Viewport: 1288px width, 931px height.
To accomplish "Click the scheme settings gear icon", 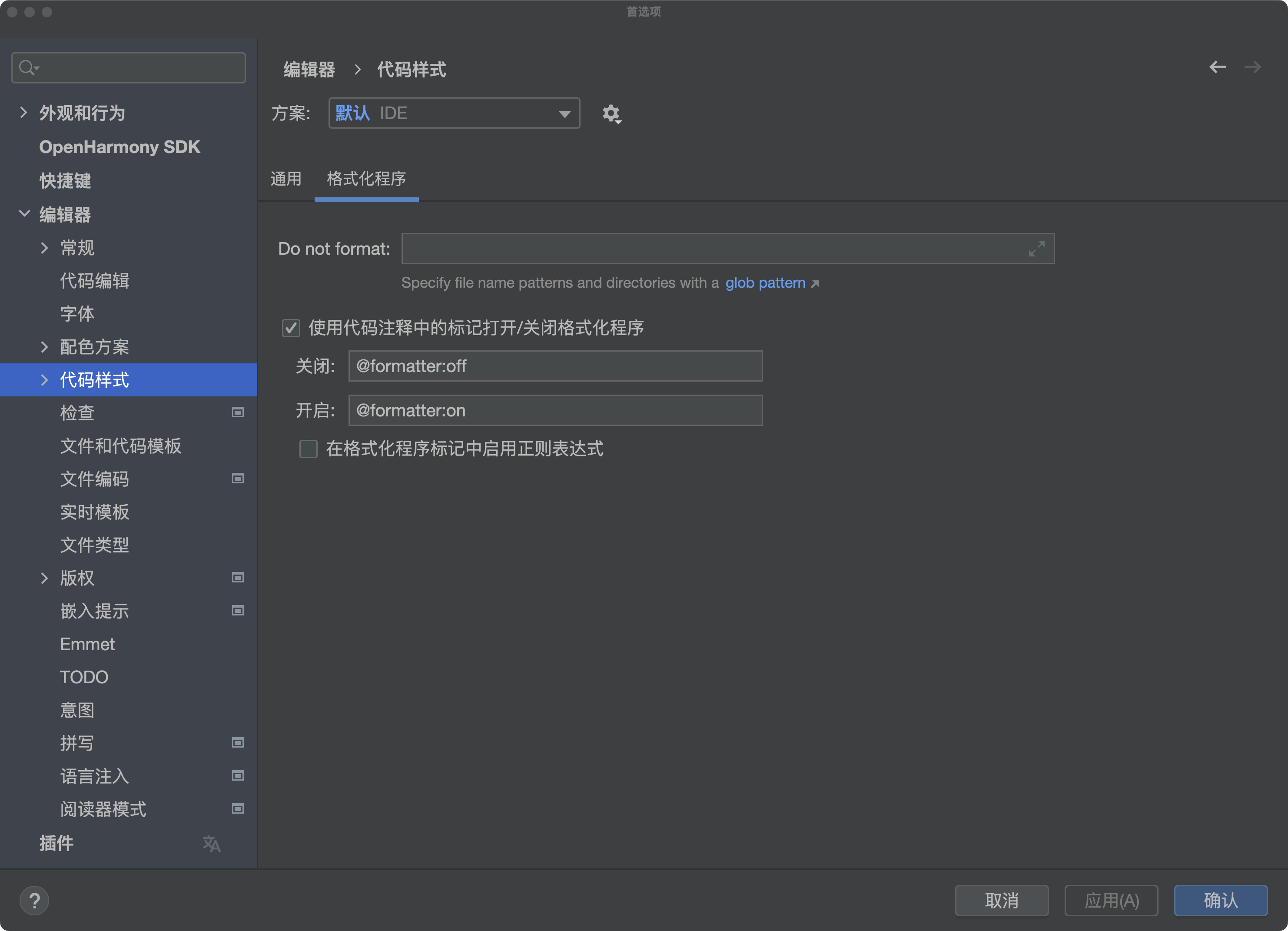I will (x=611, y=113).
